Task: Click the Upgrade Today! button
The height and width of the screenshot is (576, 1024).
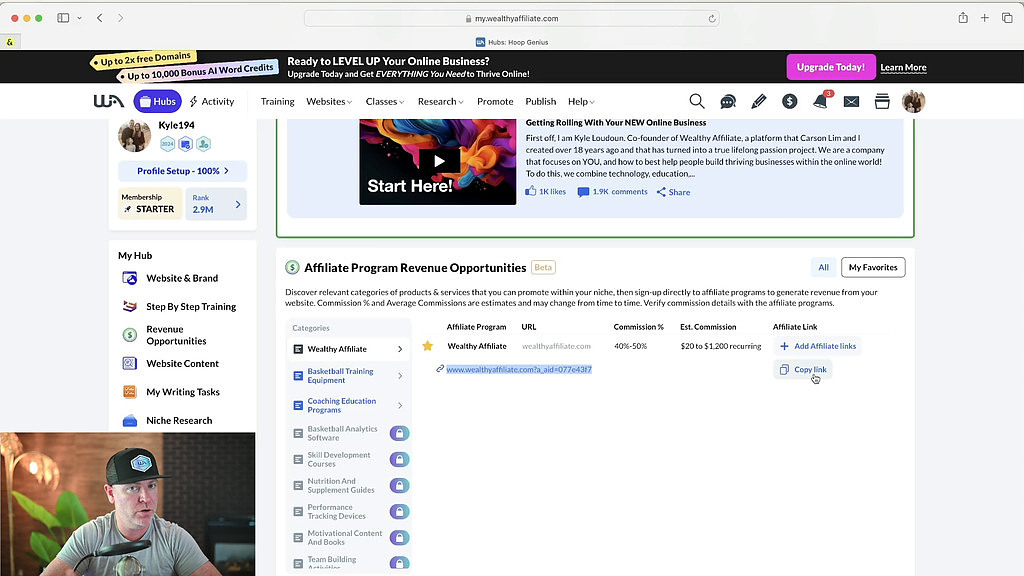Action: pos(830,67)
